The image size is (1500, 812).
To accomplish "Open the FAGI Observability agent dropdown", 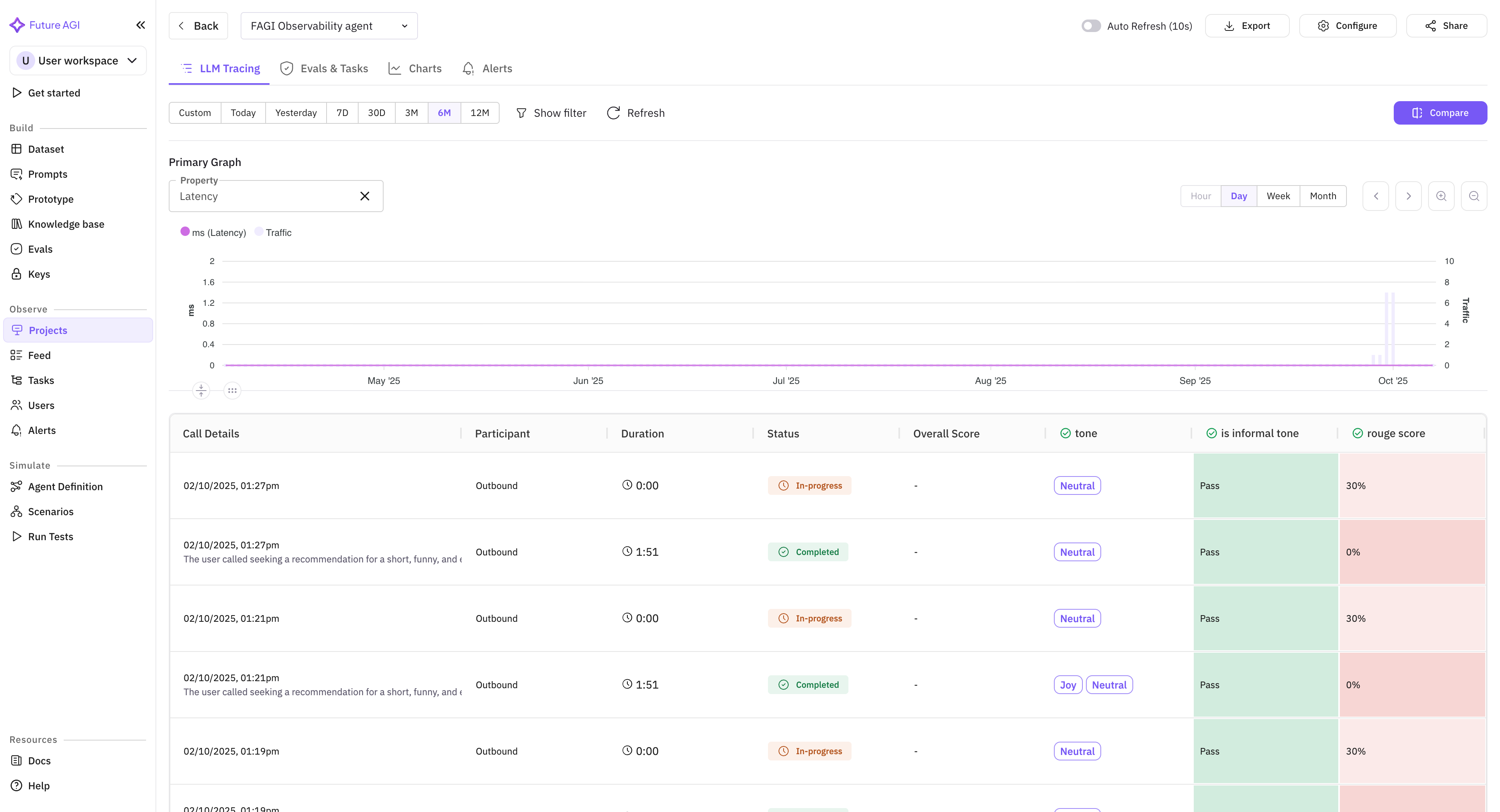I will coord(329,26).
